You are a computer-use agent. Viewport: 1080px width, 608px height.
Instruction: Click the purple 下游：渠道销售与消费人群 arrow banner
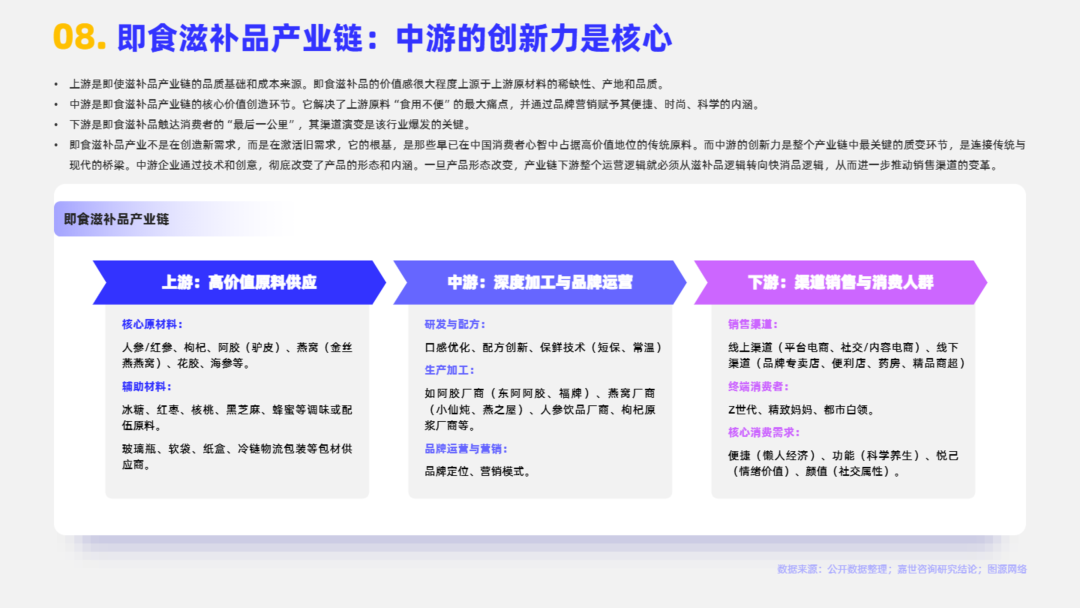[x=840, y=282]
